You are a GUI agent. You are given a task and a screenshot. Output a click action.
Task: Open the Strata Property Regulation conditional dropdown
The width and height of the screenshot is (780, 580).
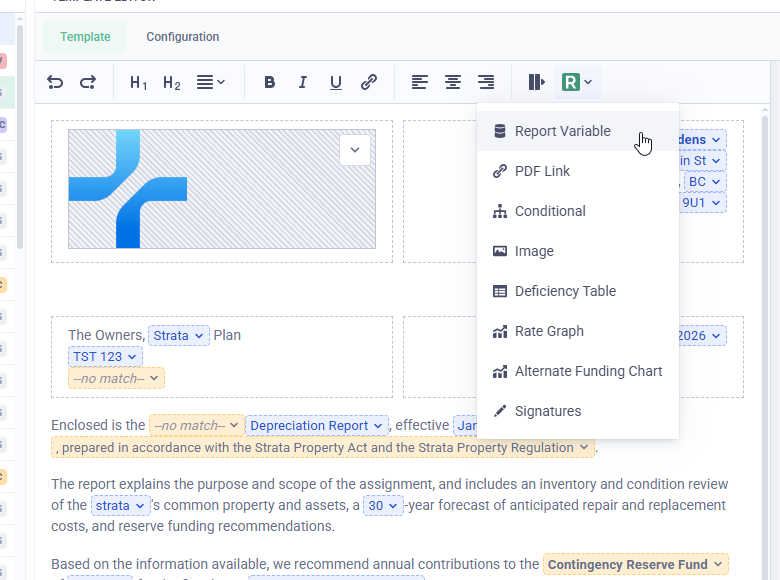[x=323, y=448]
